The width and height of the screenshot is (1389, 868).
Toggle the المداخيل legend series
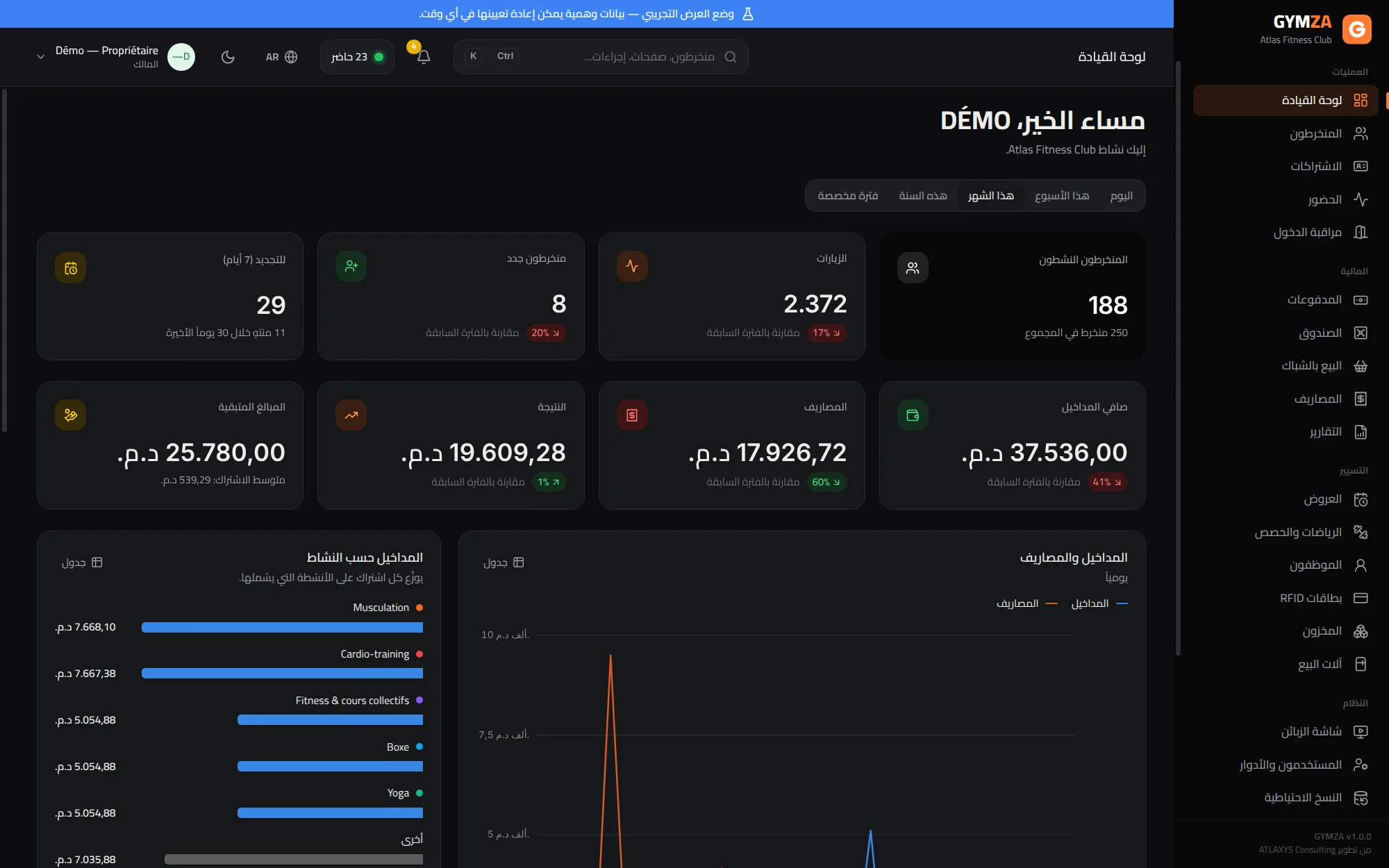(1099, 603)
